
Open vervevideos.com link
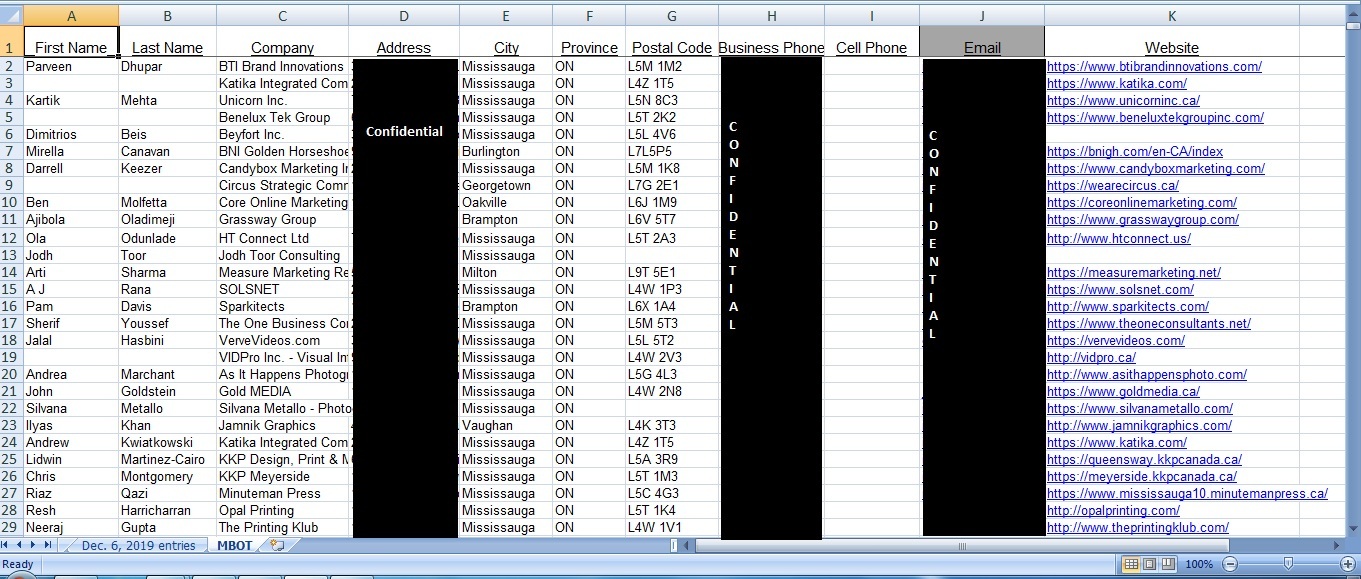coord(1116,341)
